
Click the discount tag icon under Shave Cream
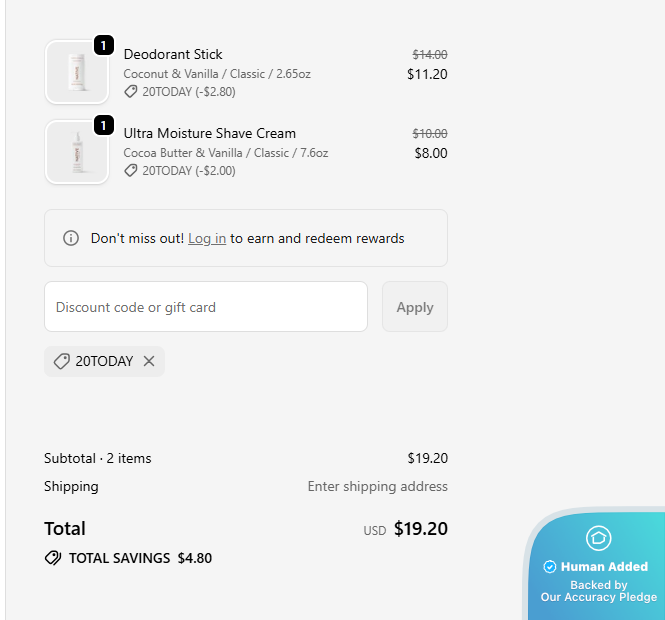coord(131,171)
